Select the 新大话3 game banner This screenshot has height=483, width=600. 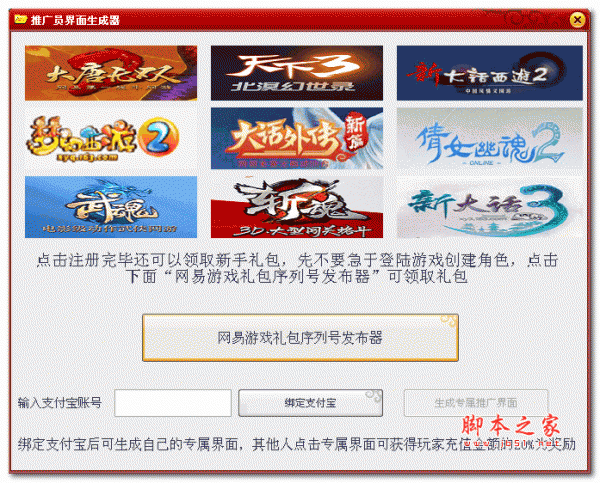point(490,207)
